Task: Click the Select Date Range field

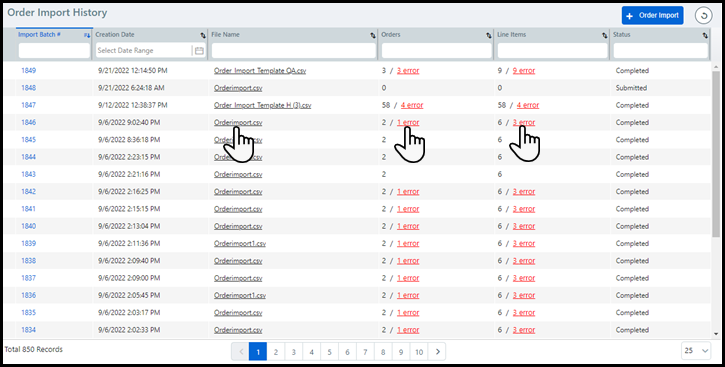Action: (x=143, y=51)
